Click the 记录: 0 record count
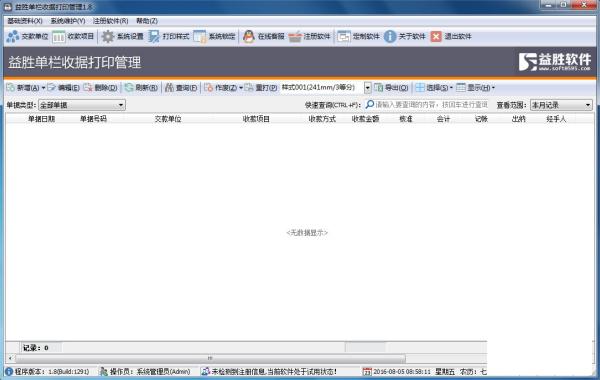This screenshot has width=600, height=380. (x=36, y=348)
